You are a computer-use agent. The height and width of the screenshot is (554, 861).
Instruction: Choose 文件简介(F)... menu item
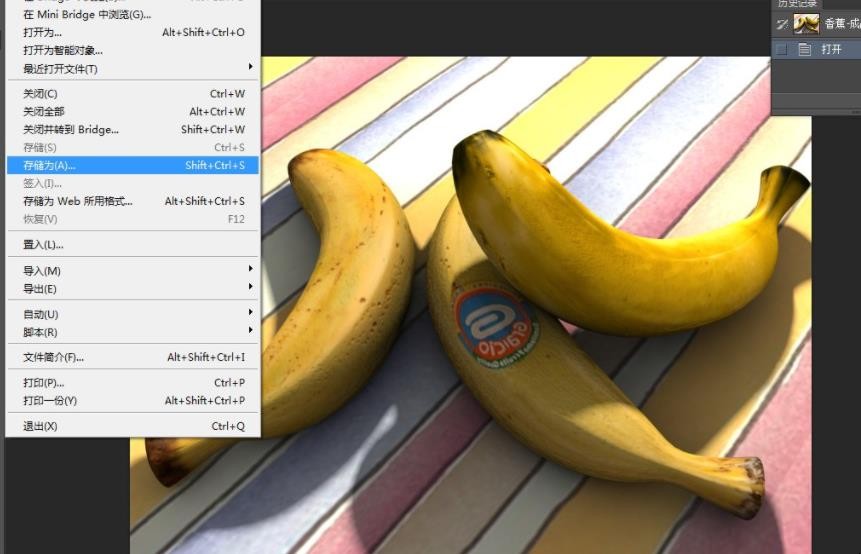pyautogui.click(x=132, y=357)
